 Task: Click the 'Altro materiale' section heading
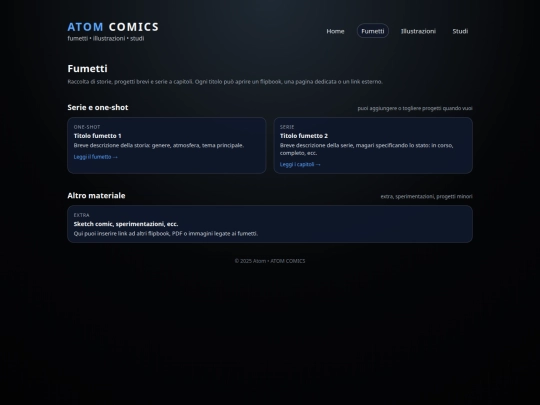coord(96,196)
